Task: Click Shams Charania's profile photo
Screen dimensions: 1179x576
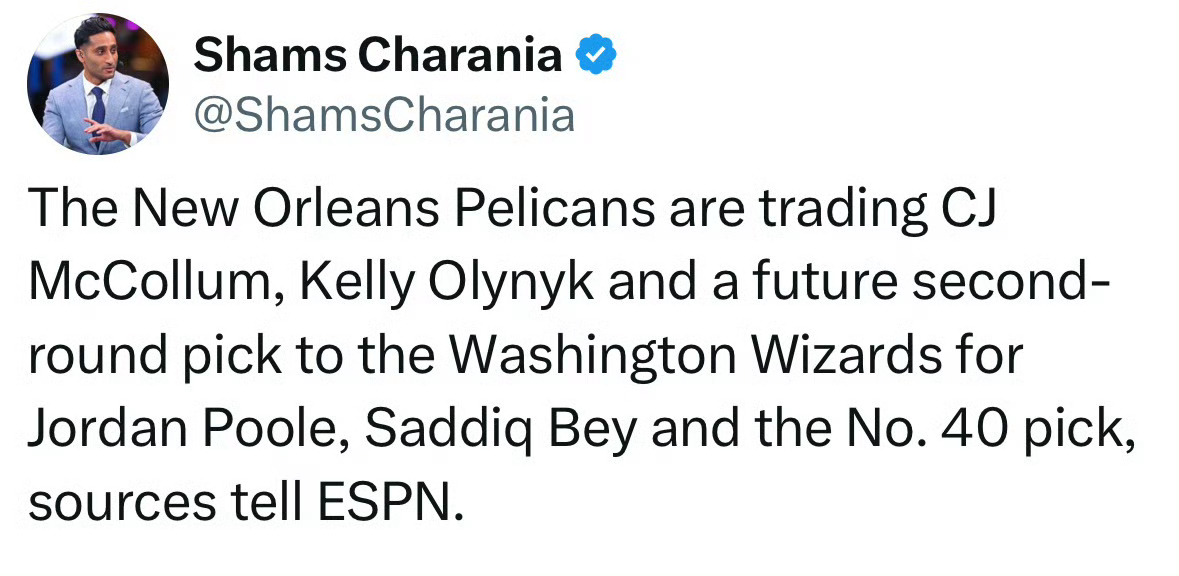Action: click(98, 84)
